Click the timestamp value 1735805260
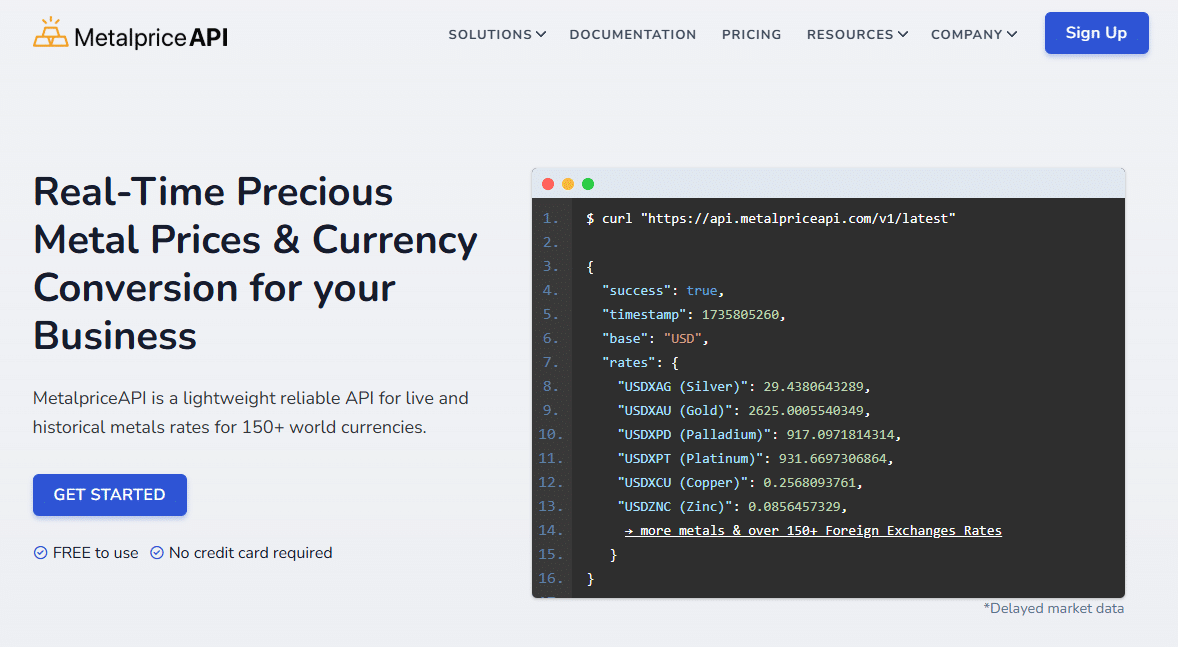This screenshot has width=1178, height=647. click(740, 315)
